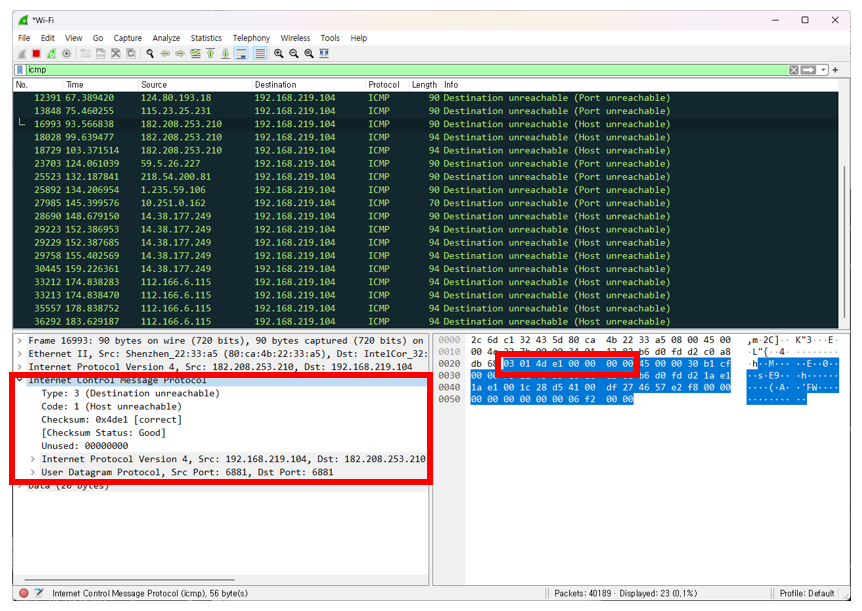Select packet 12391 from 124.80.193.18

pos(426,98)
